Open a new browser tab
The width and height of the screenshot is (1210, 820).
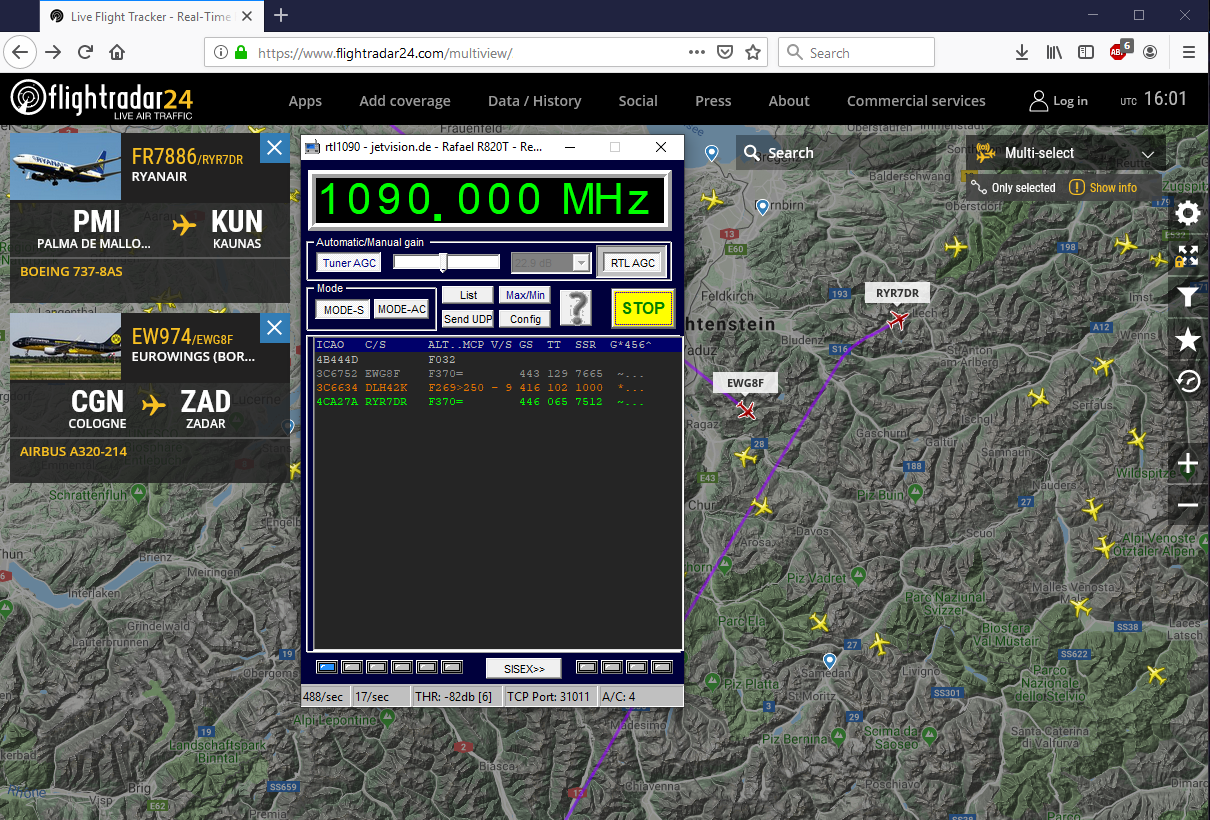pos(281,15)
